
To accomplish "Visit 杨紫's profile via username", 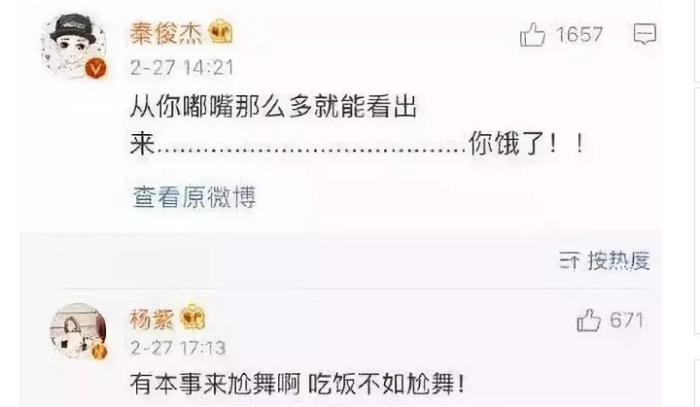I will (152, 319).
